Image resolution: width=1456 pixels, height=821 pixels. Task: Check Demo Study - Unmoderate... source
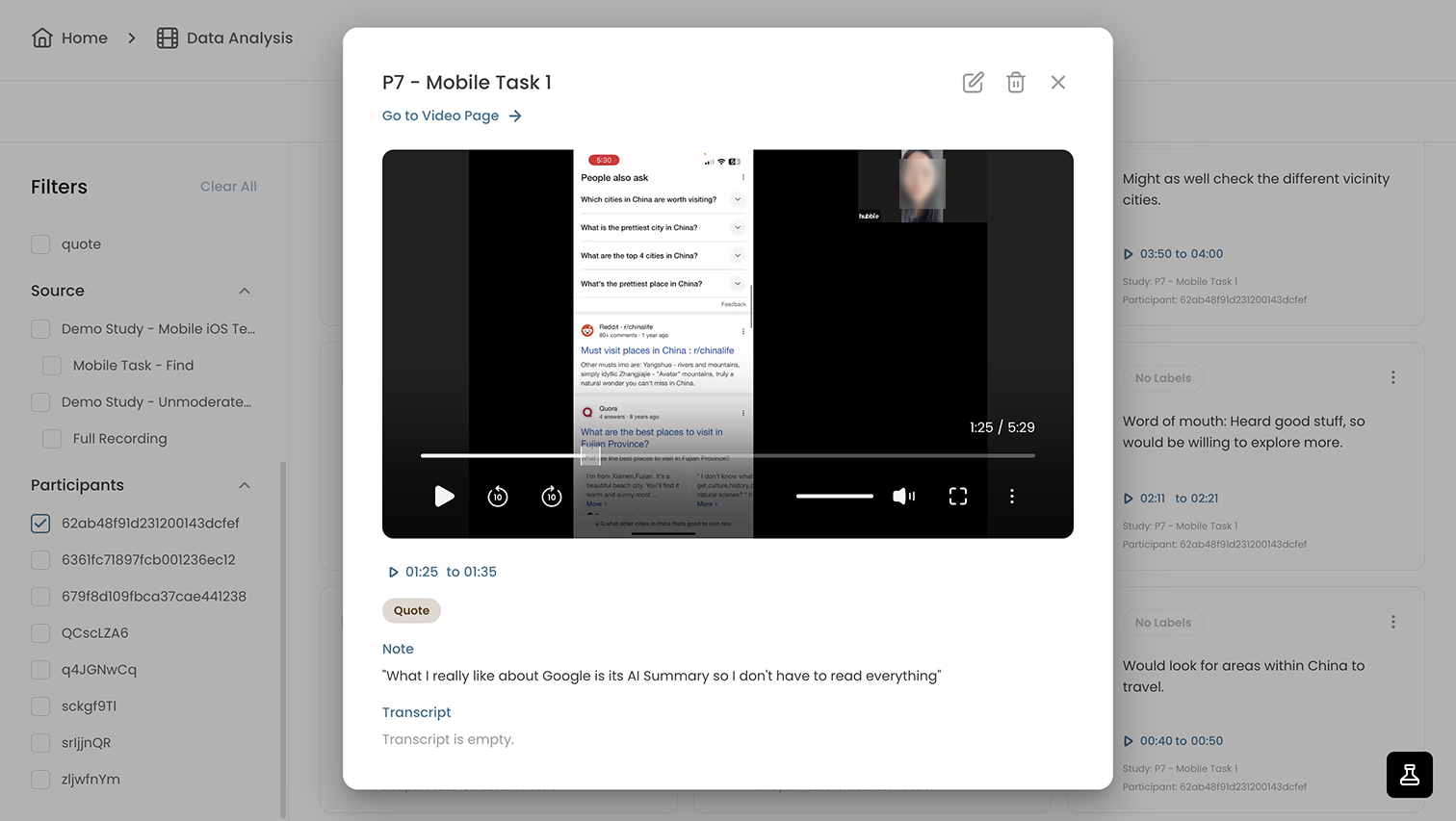point(40,402)
